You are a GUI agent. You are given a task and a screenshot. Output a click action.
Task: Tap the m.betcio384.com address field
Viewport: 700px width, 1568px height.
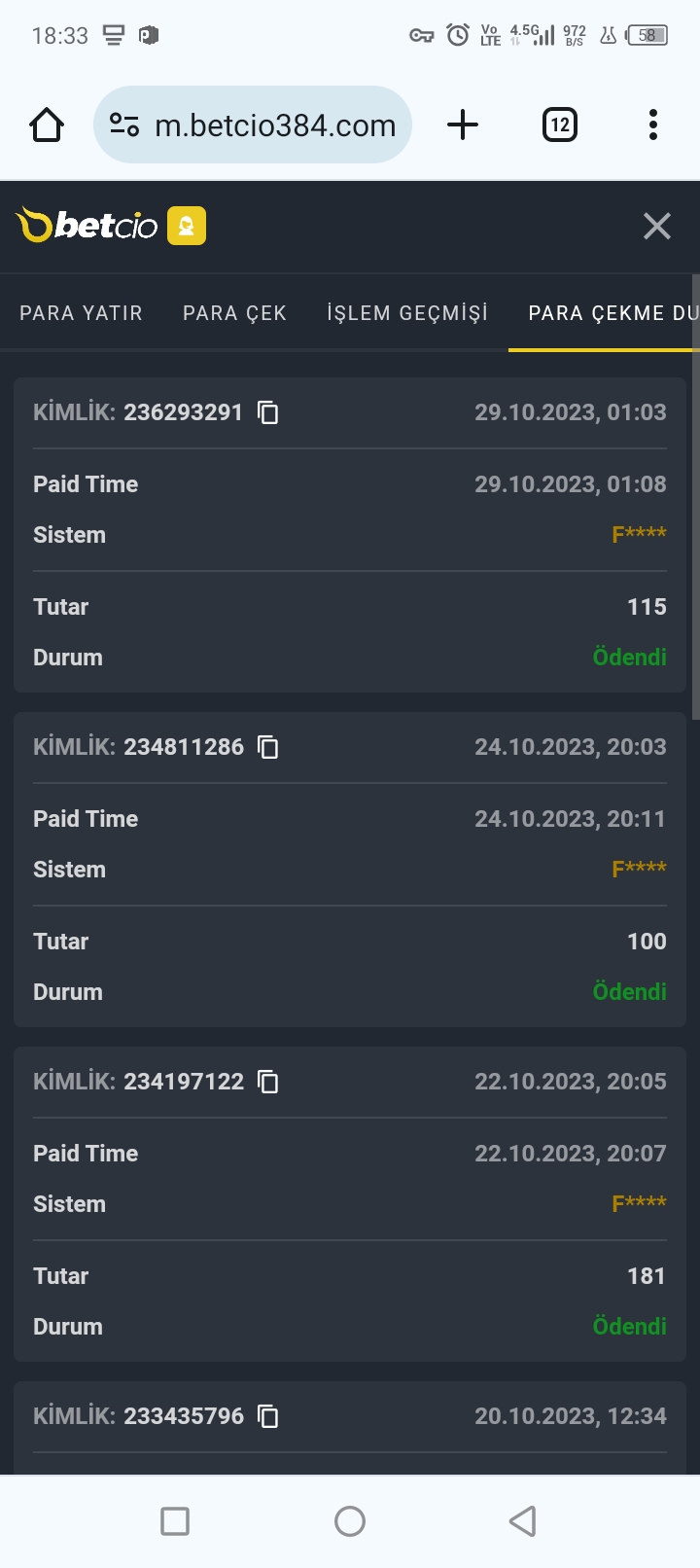pos(275,125)
